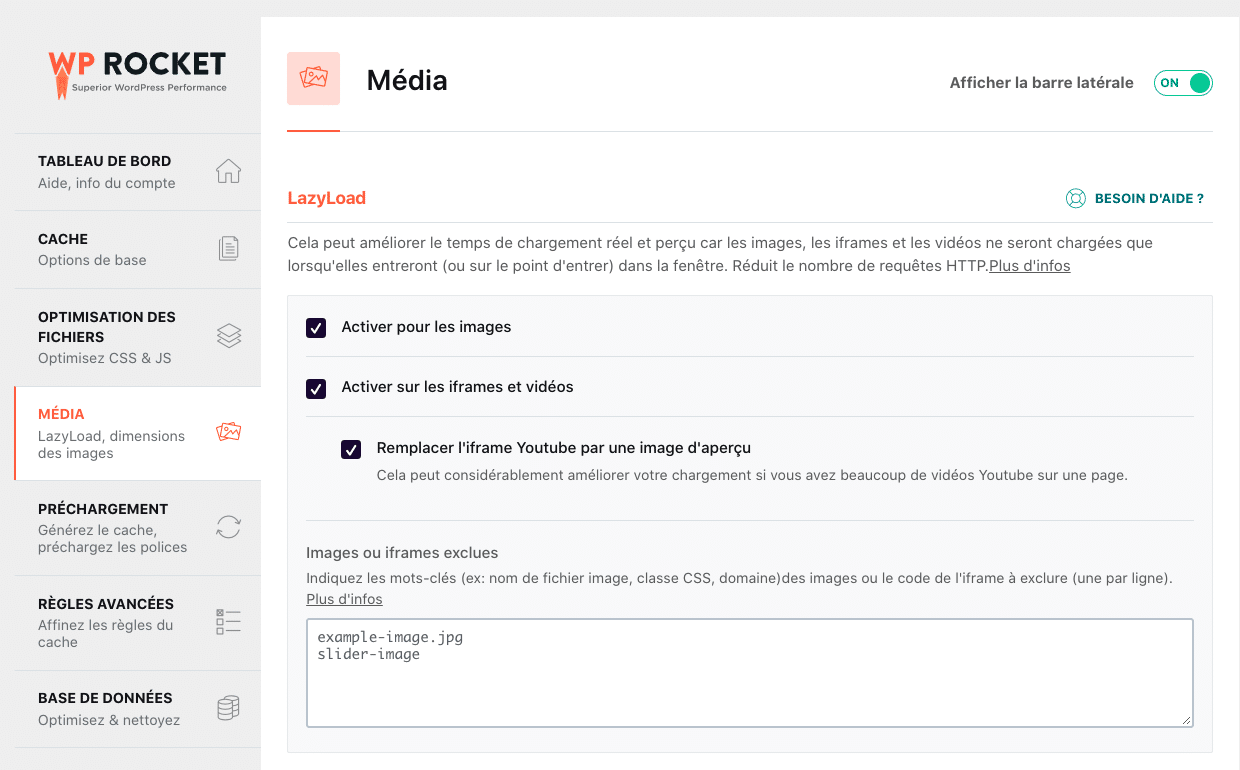Follow Plus d'infos link in LazyLoad description

click(x=1029, y=266)
